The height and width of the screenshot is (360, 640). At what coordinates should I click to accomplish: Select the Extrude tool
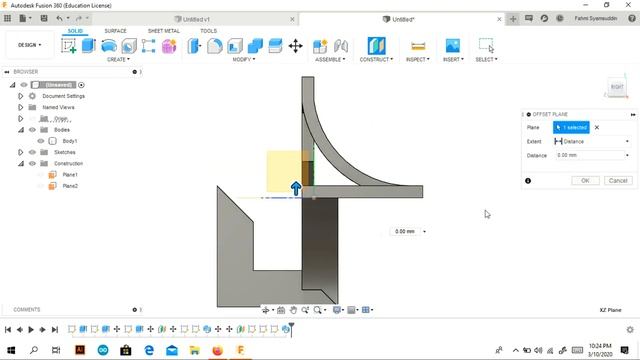coord(88,46)
